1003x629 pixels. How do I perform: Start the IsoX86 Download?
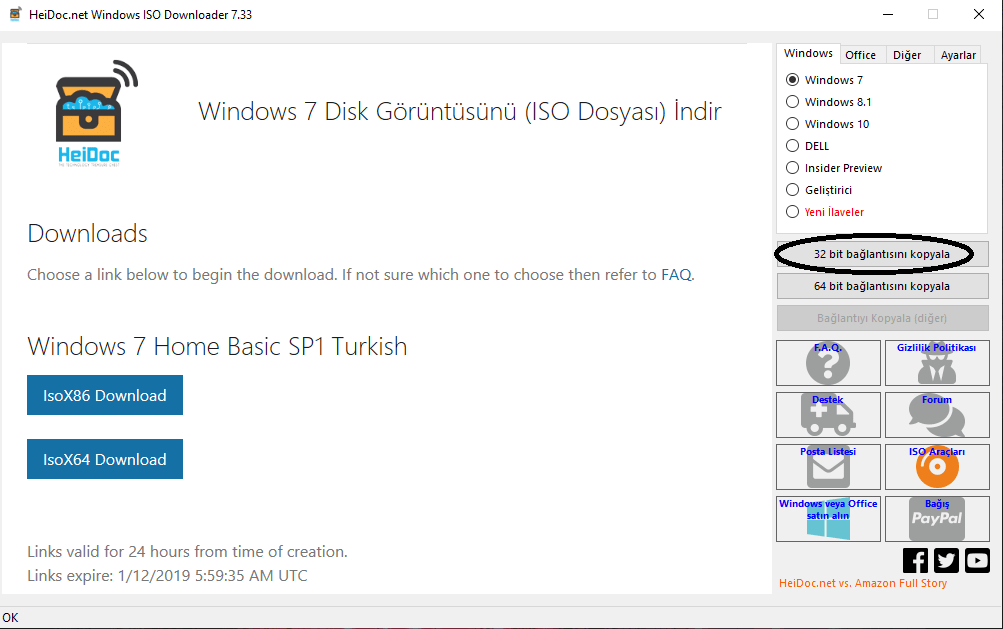105,395
